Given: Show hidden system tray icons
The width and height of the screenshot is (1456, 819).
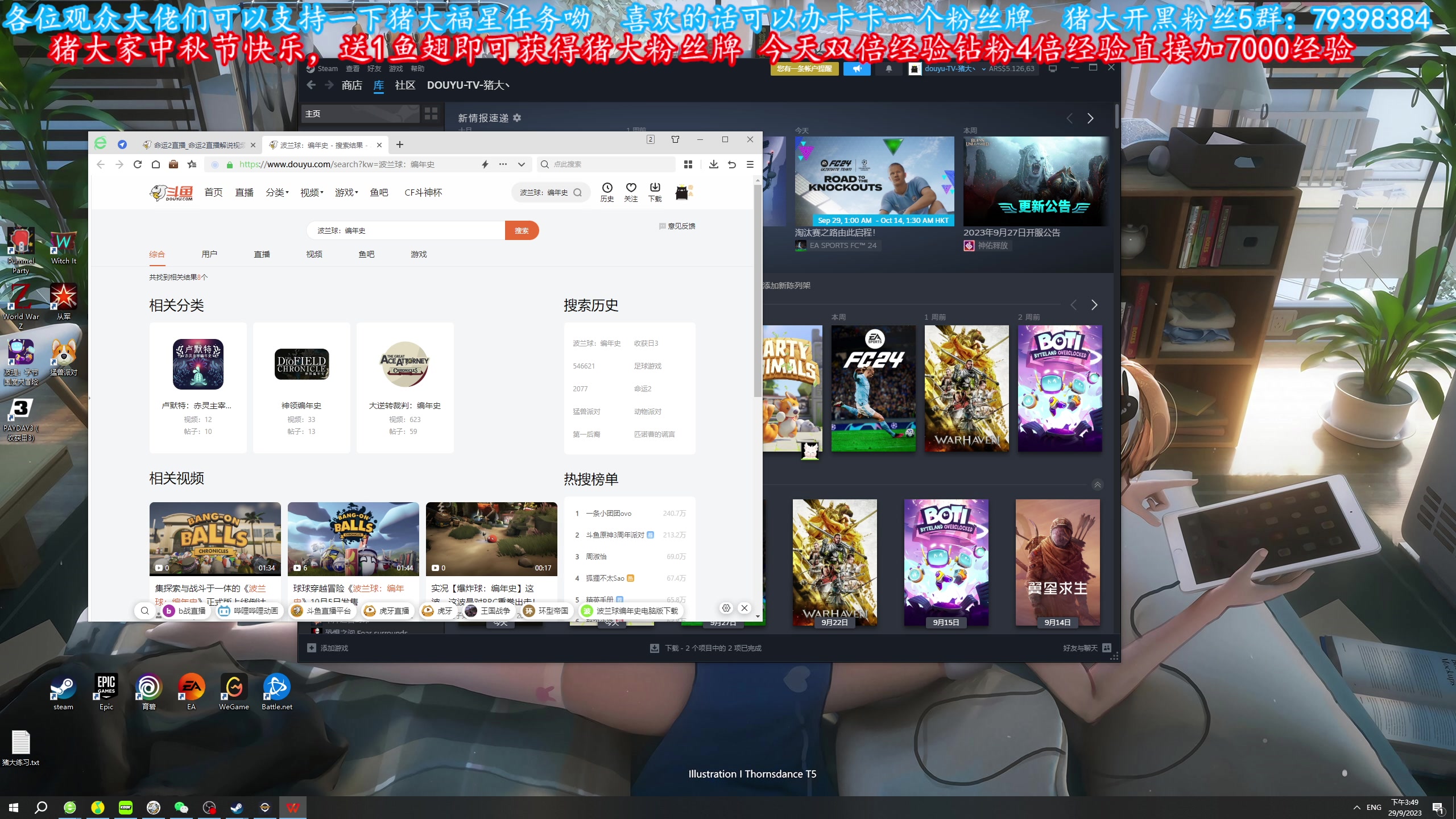Looking at the screenshot, I should click(x=1357, y=807).
